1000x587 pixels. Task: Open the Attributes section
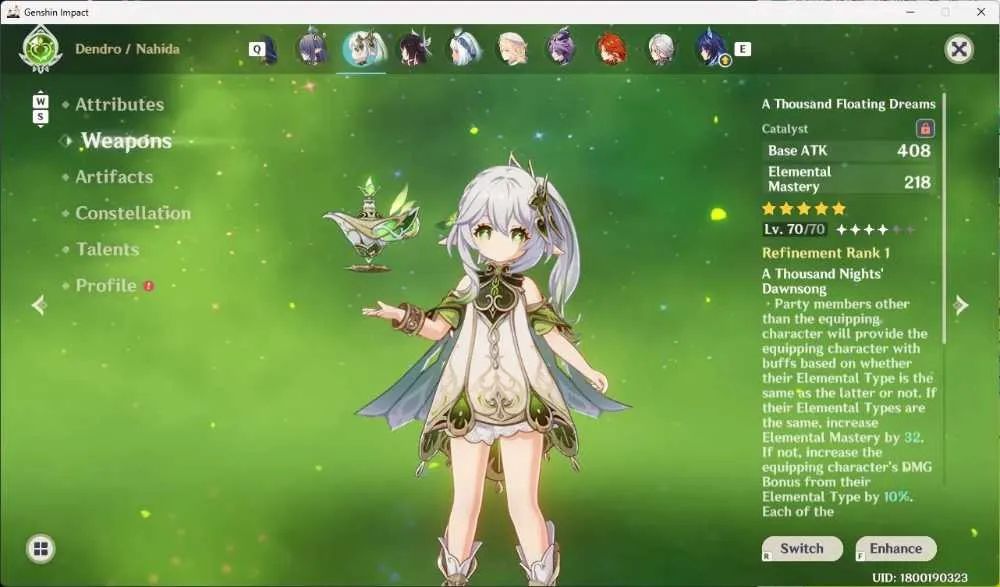coord(119,105)
